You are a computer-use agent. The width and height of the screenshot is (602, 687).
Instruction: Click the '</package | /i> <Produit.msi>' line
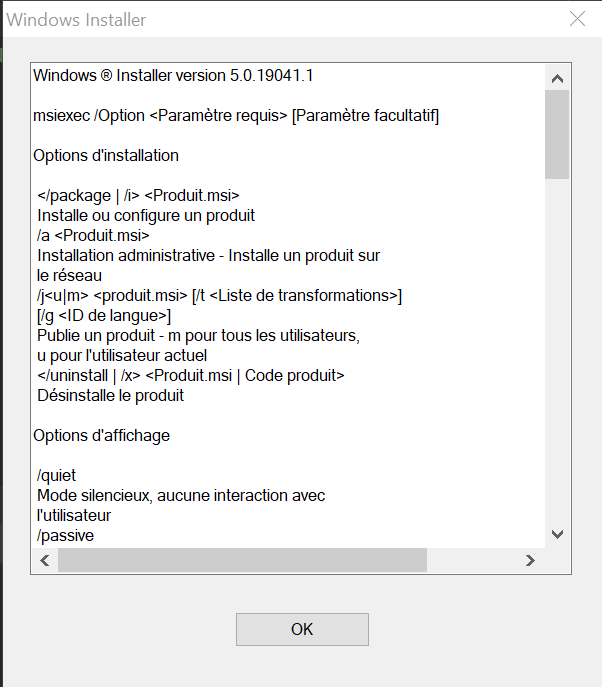tap(138, 195)
